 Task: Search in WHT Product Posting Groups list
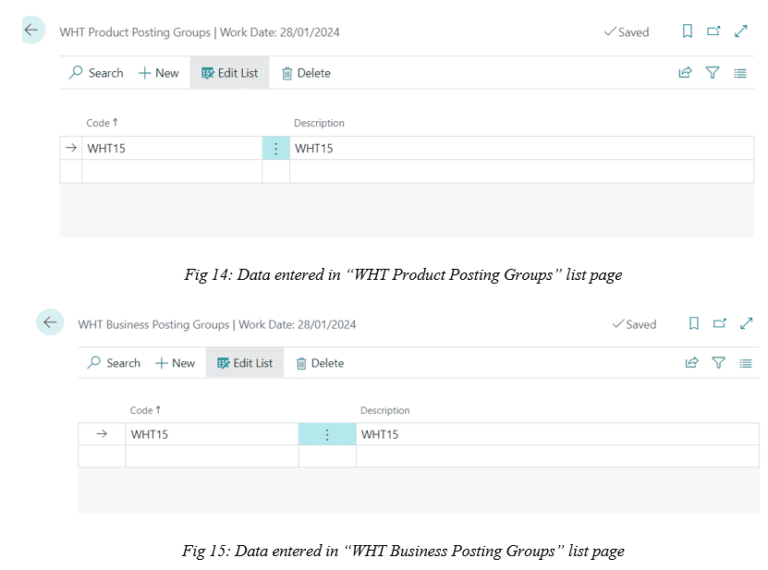point(96,73)
